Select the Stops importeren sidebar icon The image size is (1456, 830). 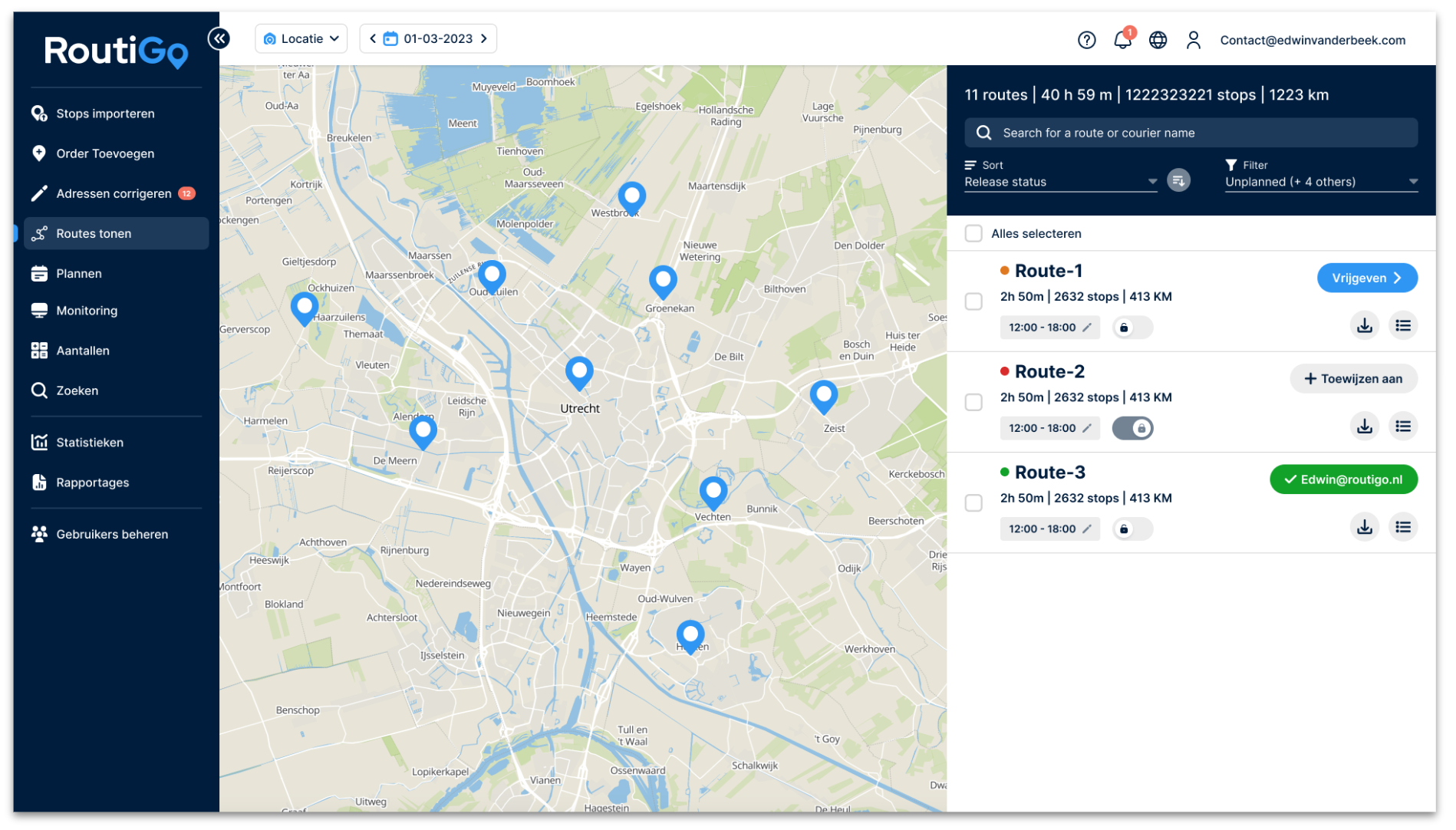pos(39,113)
